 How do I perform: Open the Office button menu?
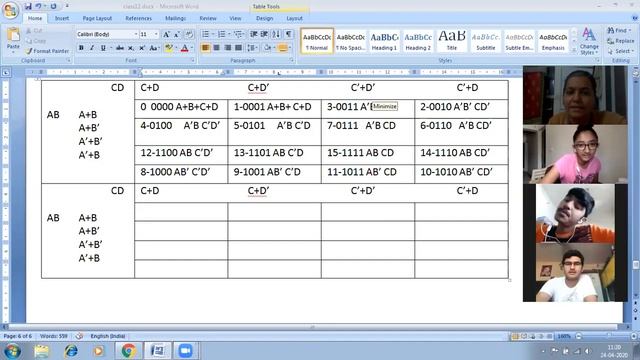coord(10,10)
